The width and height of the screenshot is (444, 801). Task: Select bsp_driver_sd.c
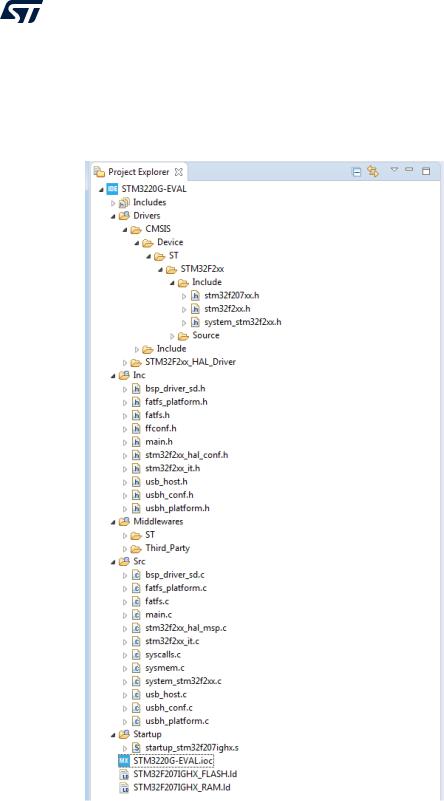point(175,575)
